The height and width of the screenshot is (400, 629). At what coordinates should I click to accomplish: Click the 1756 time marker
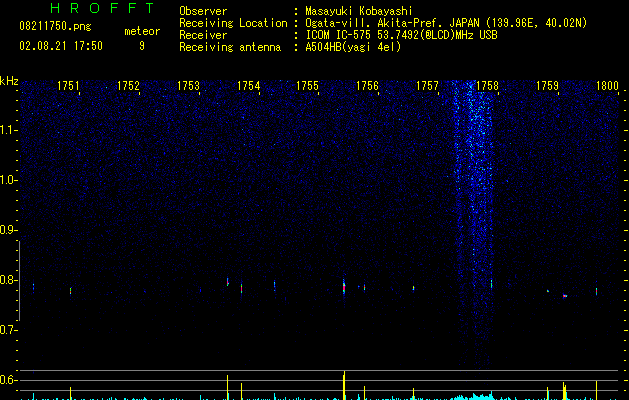[367, 86]
